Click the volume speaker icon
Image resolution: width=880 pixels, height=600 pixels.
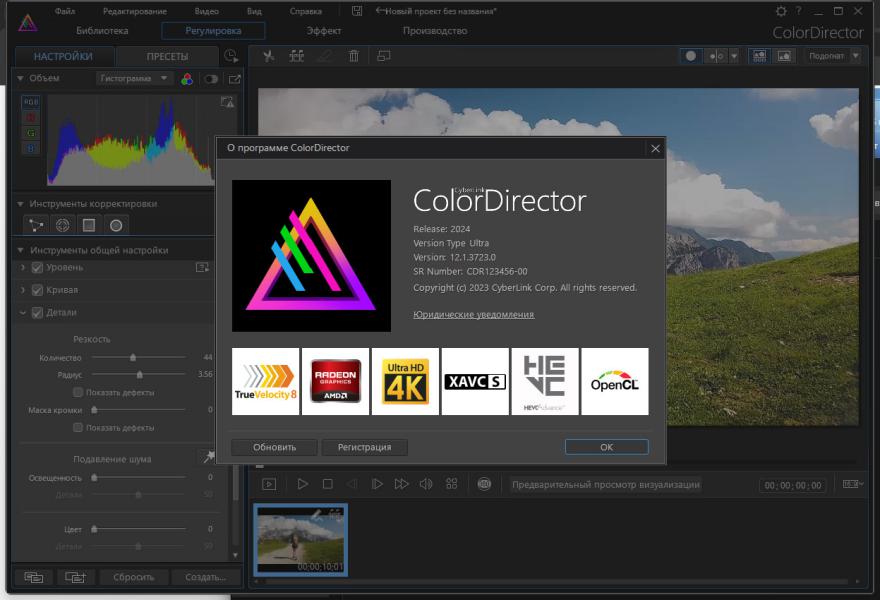click(426, 484)
